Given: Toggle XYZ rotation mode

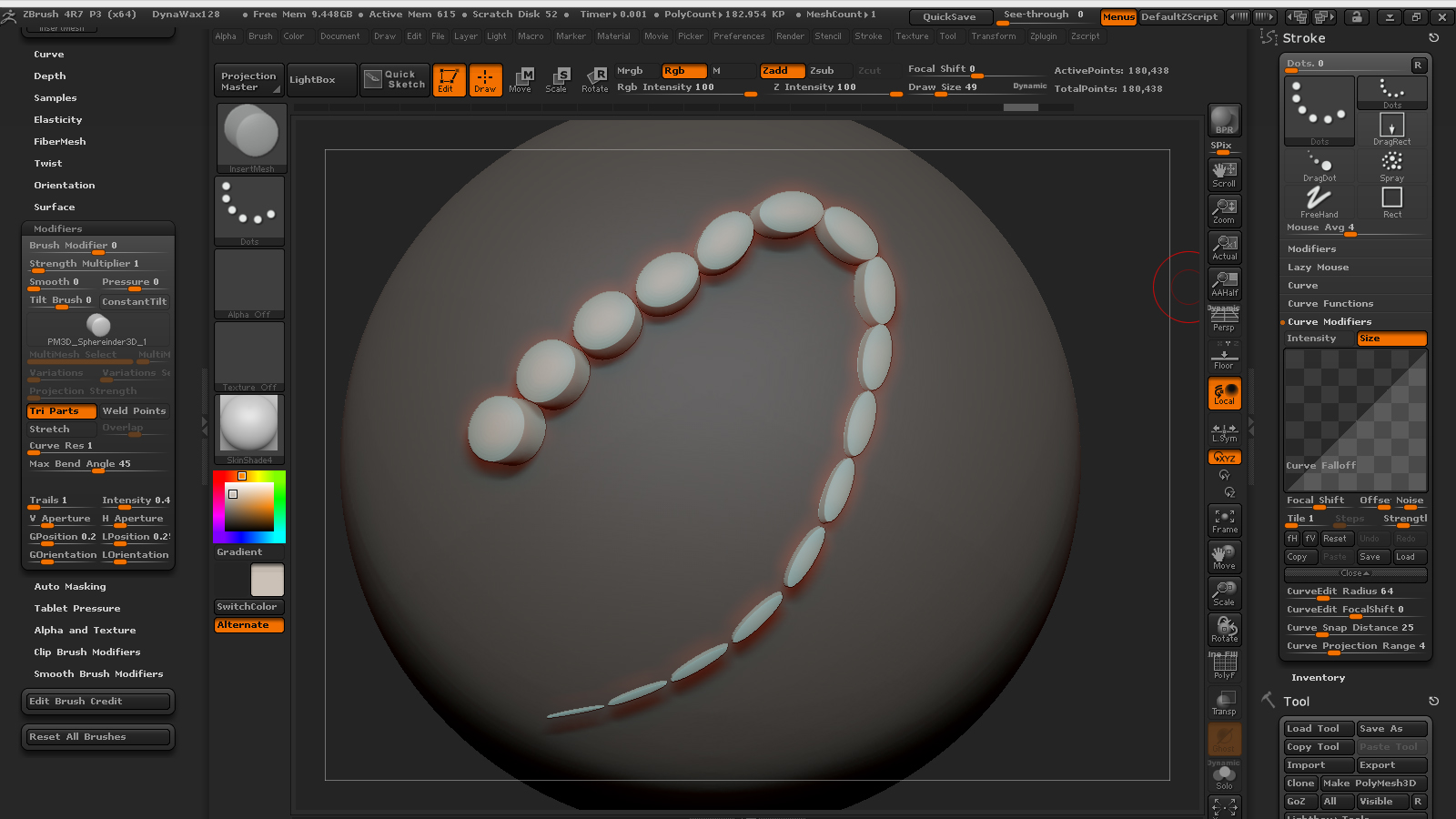Looking at the screenshot, I should click(x=1224, y=457).
